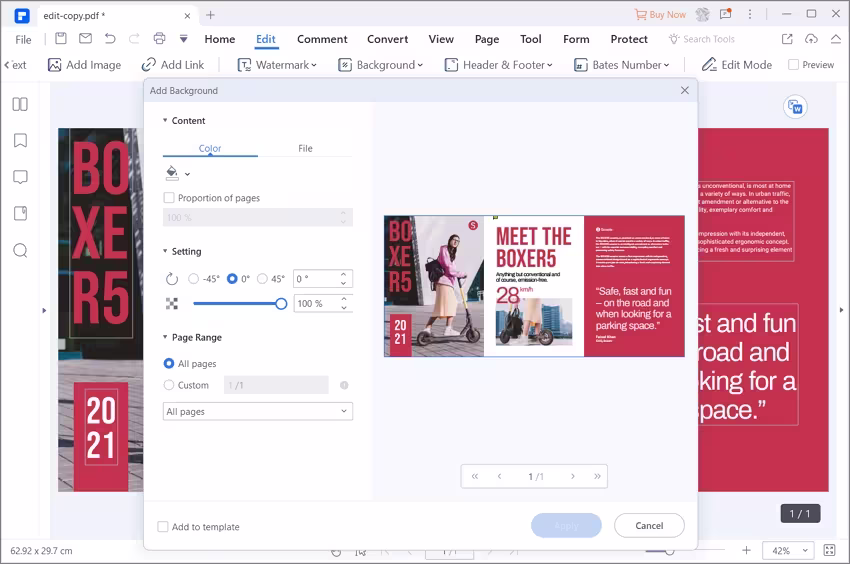This screenshot has width=850, height=564.
Task: Open the View tab
Action: [441, 39]
